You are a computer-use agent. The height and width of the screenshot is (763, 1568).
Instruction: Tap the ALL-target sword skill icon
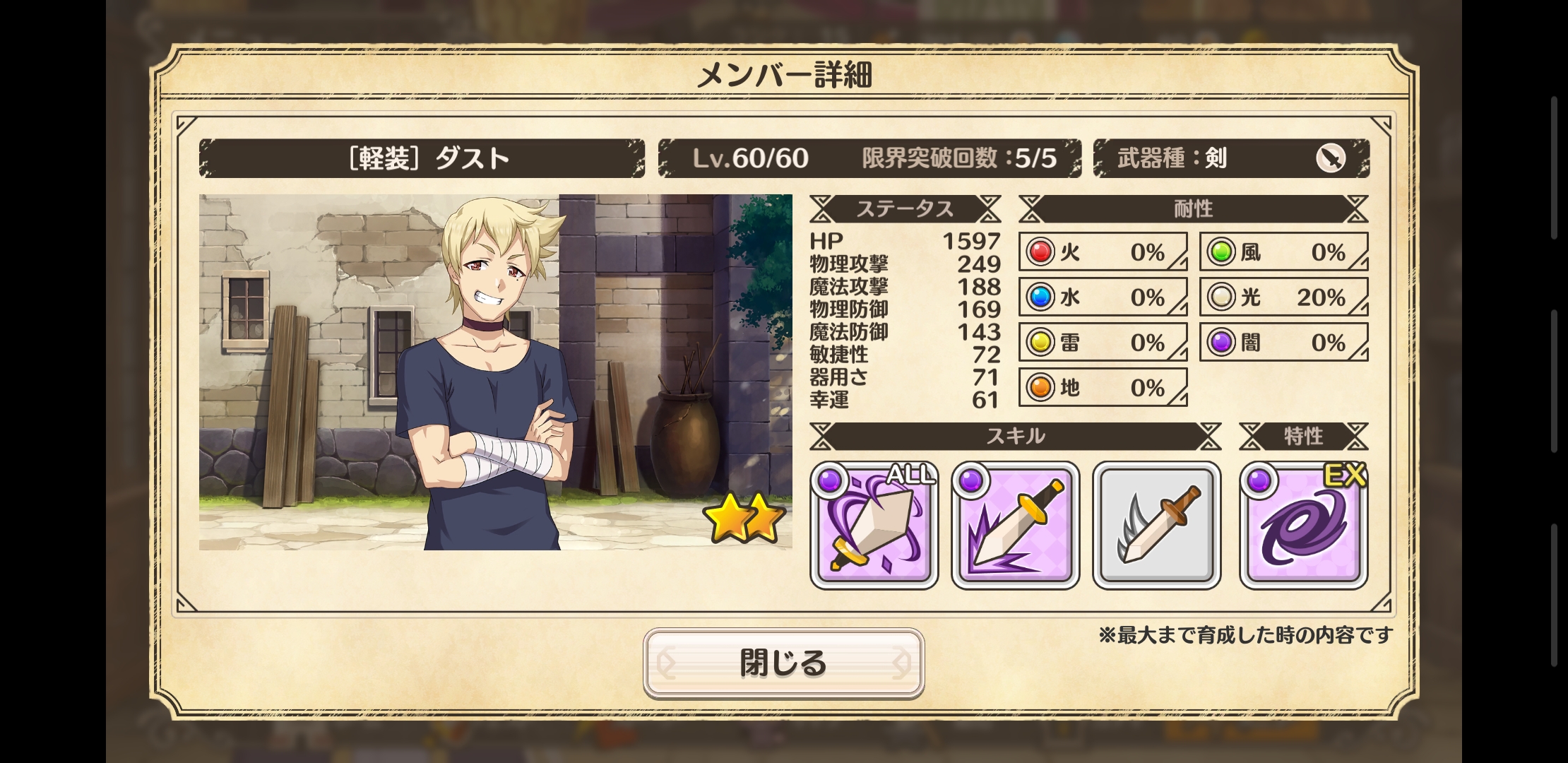[x=874, y=525]
